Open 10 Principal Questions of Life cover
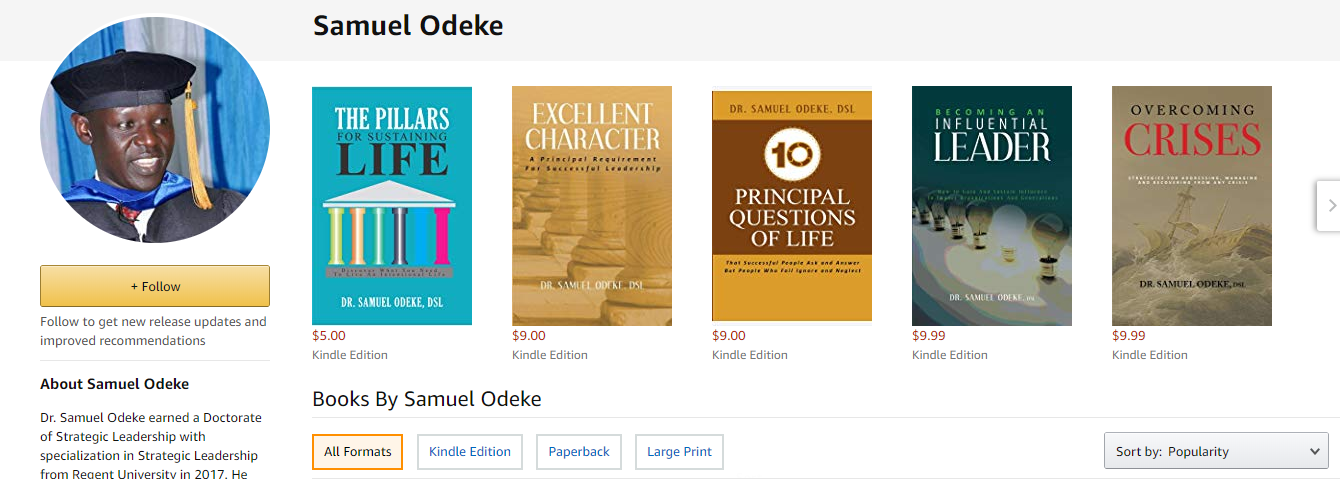The width and height of the screenshot is (1340, 479). [x=792, y=206]
